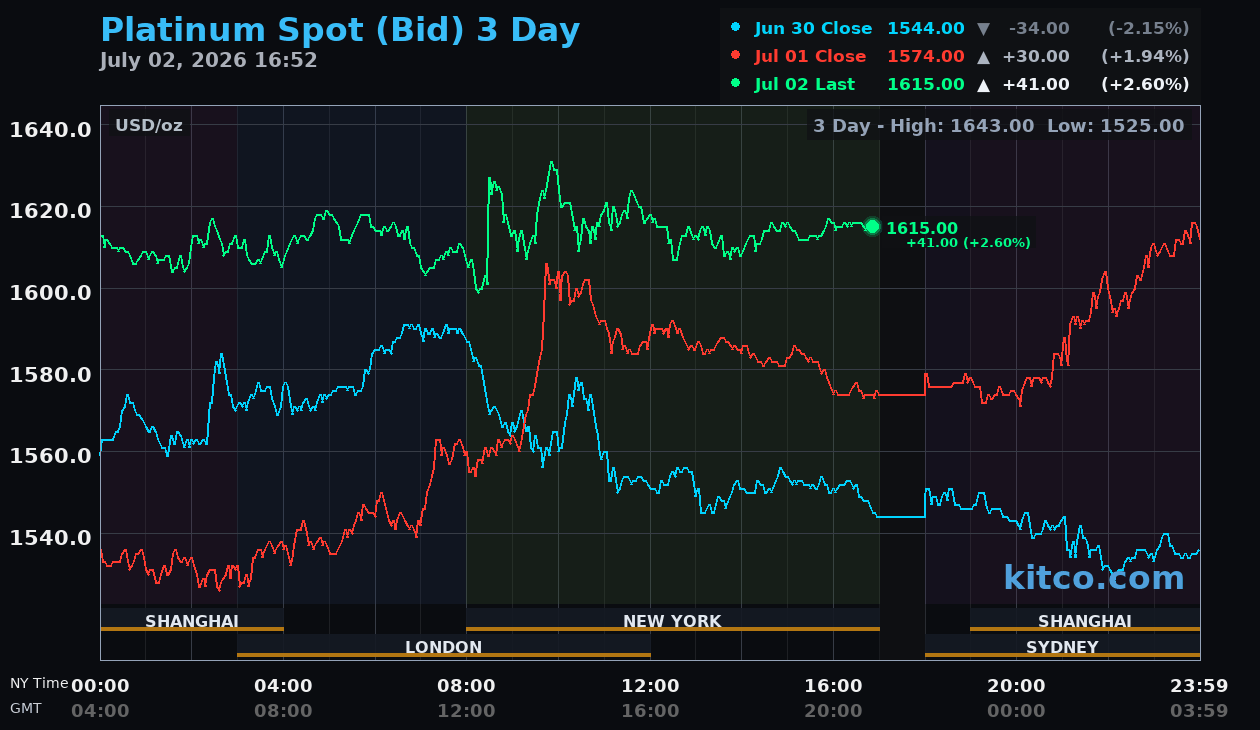Click the white 16:00 NY time tick
Image resolution: width=1260 pixels, height=730 pixels.
(x=833, y=686)
